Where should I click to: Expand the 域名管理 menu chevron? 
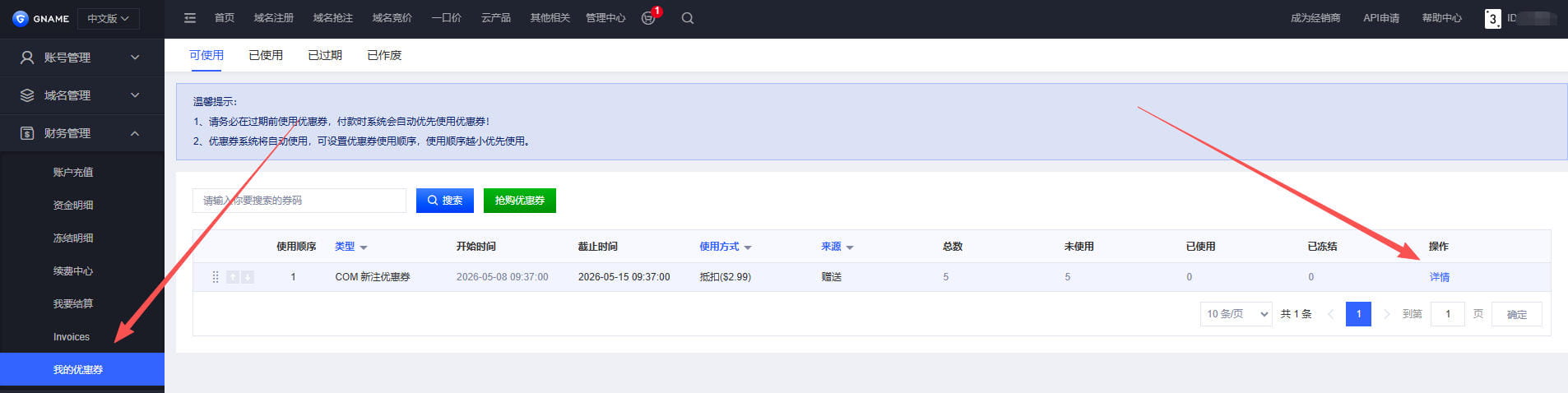(135, 95)
